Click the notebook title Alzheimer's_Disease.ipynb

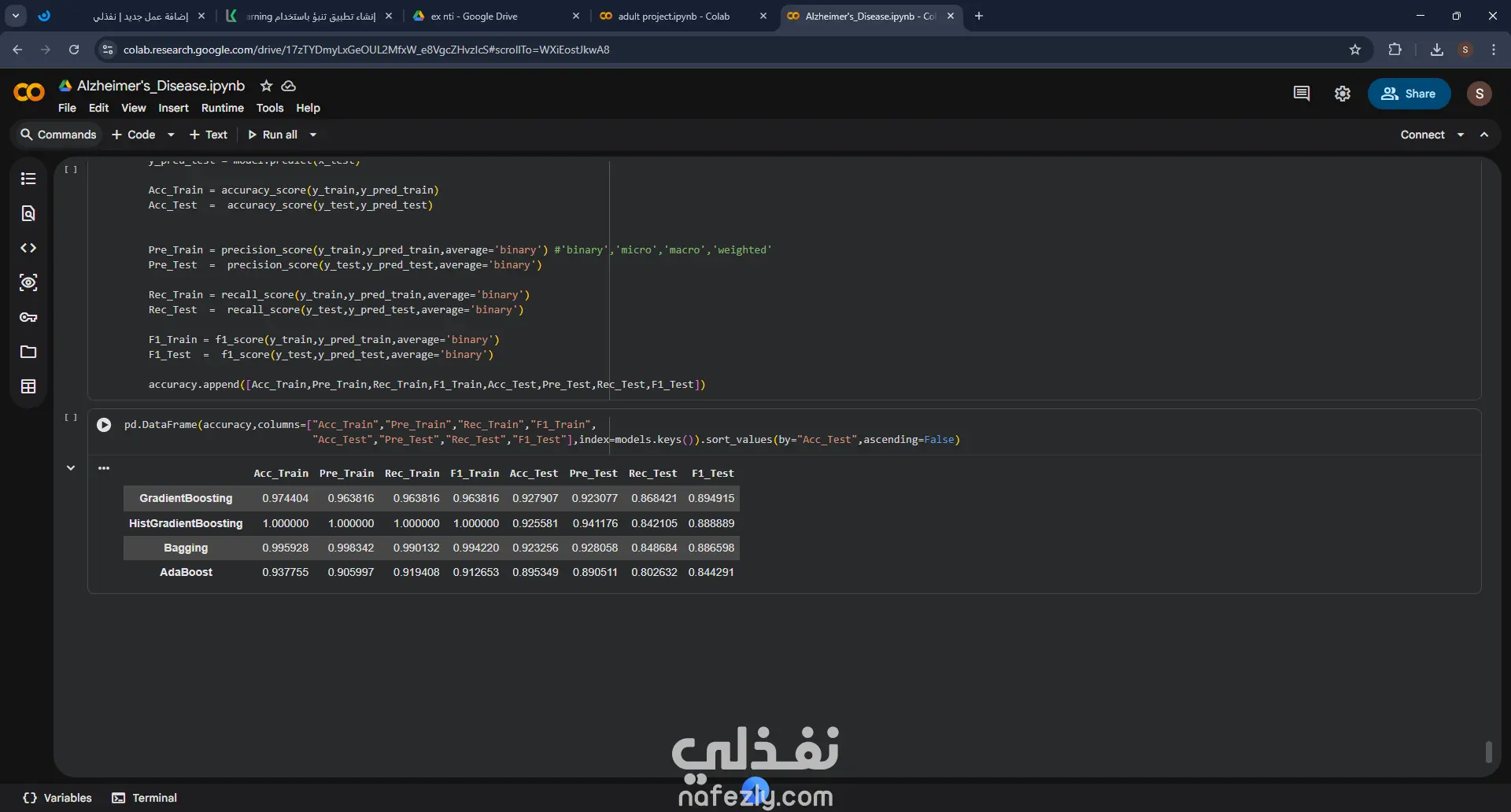(x=161, y=86)
